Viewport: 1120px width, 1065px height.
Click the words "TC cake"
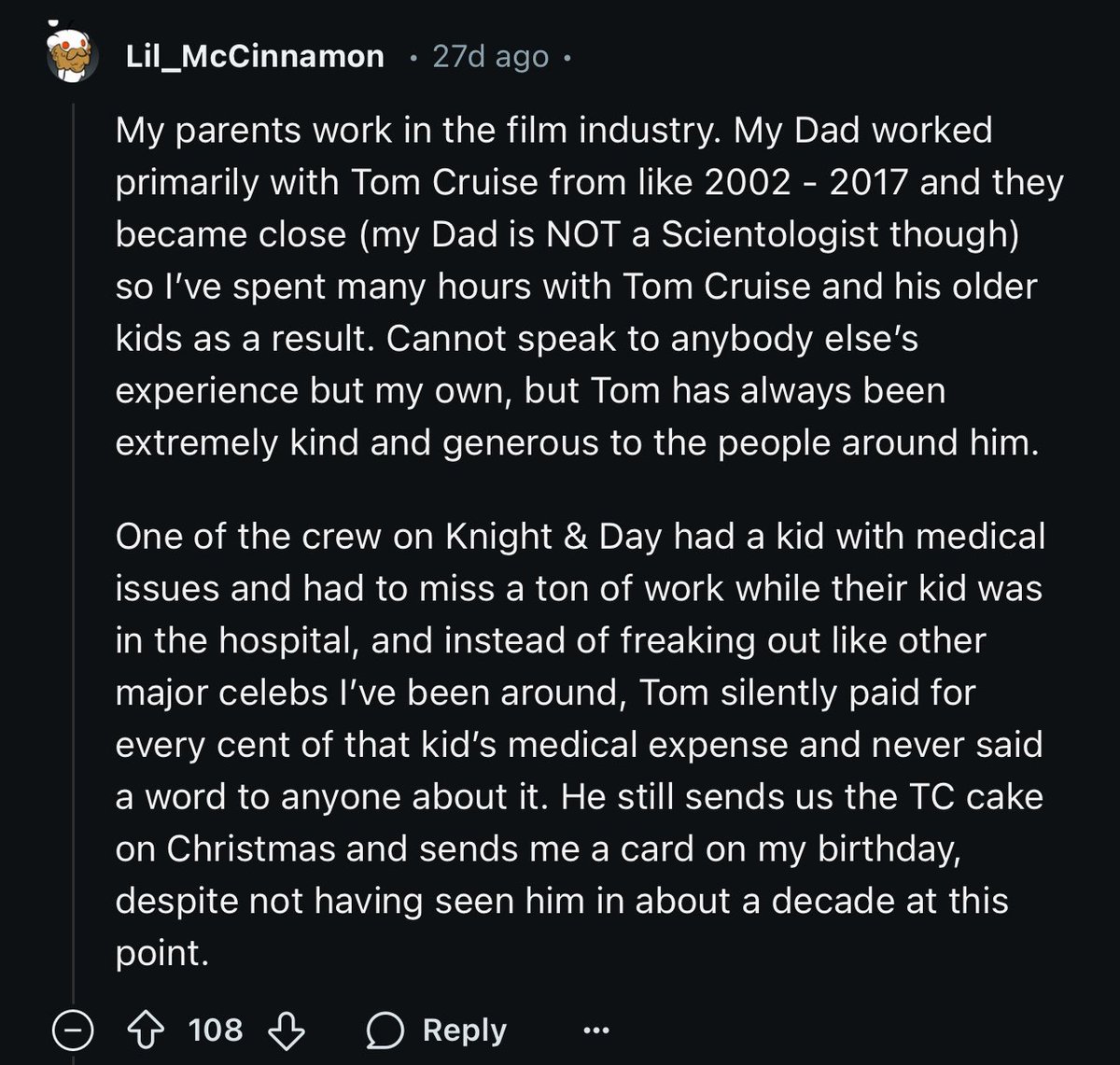coord(975,797)
